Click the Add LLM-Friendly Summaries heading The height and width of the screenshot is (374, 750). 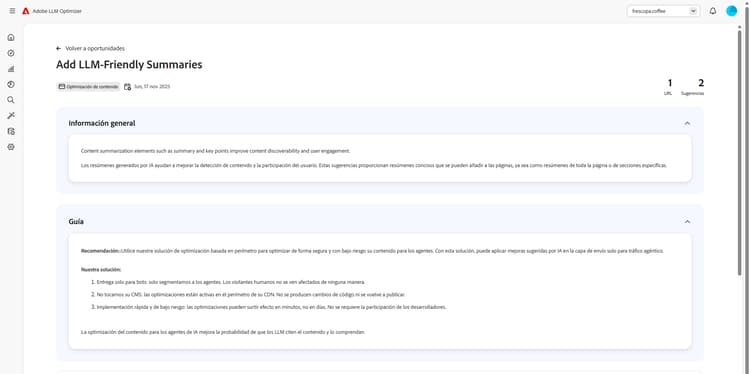[129, 65]
